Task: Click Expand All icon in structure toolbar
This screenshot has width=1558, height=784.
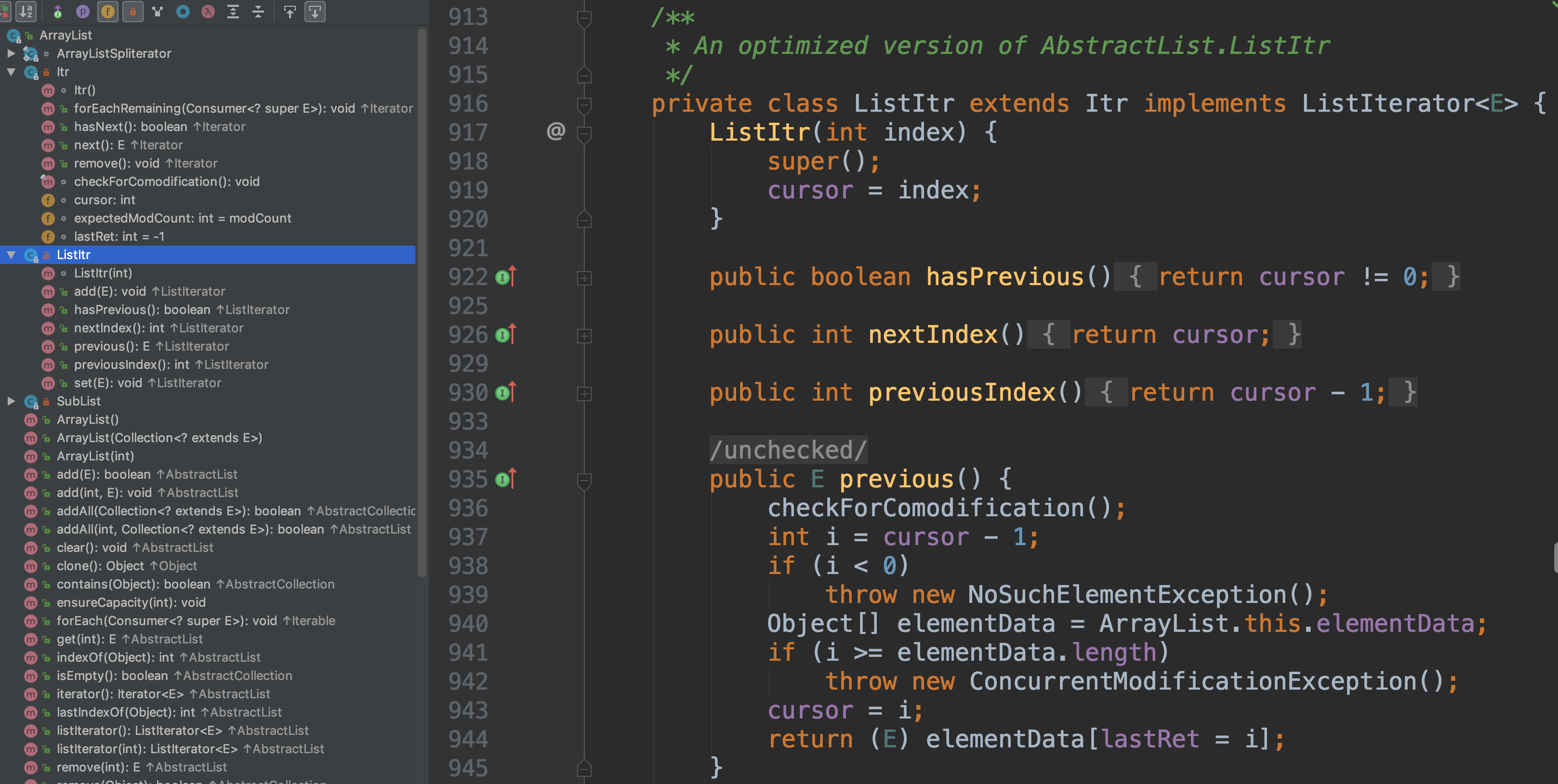Action: pyautogui.click(x=233, y=12)
